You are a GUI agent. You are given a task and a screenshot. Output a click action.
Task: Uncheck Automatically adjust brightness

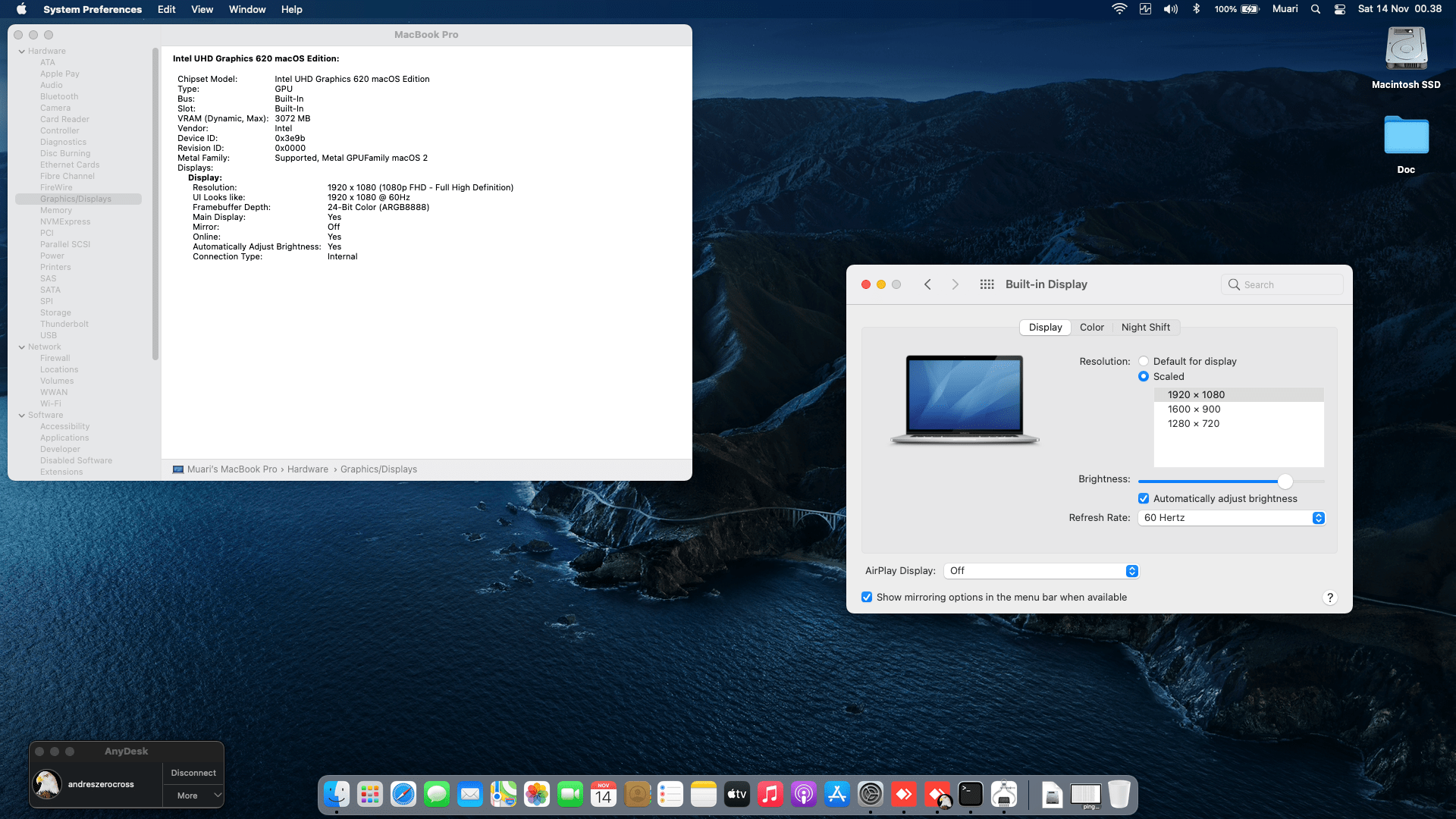(x=1144, y=498)
